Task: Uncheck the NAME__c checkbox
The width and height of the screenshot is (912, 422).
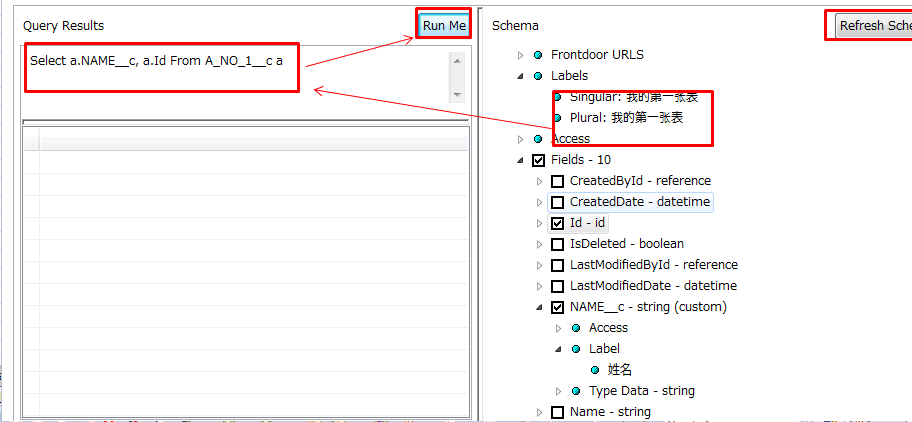Action: [x=557, y=307]
